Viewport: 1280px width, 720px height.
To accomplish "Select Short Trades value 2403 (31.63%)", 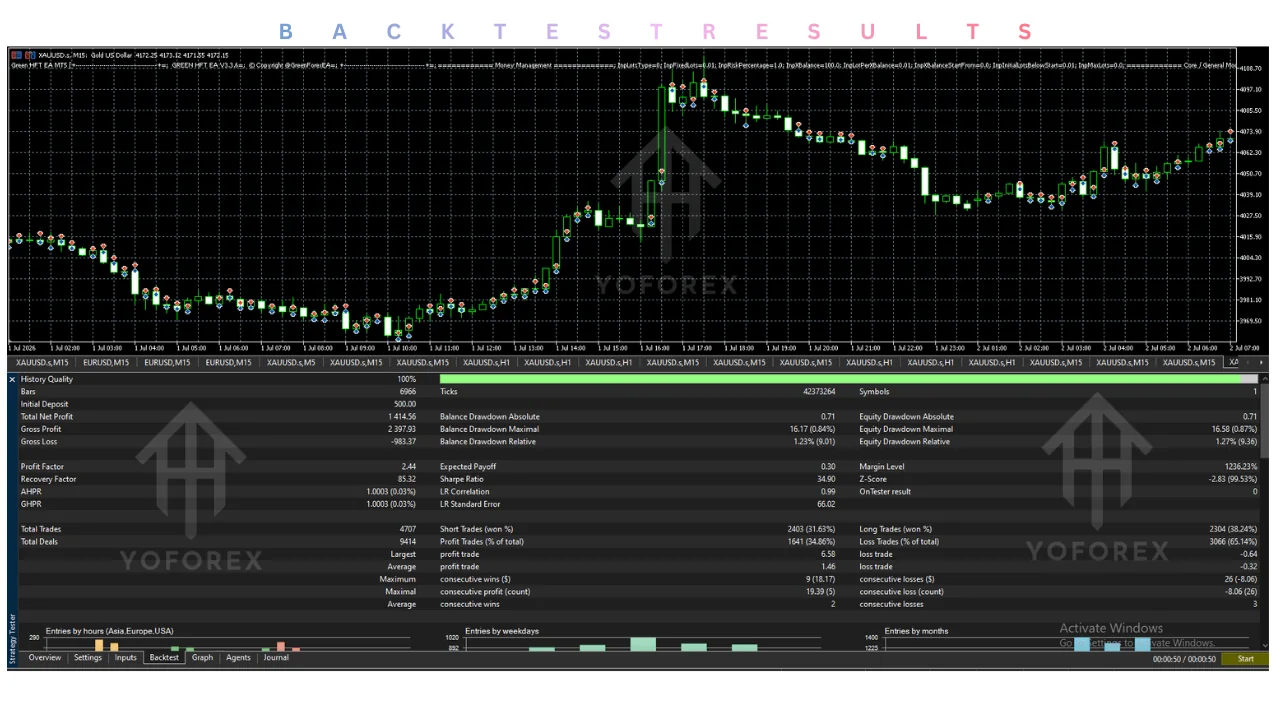I will click(811, 529).
